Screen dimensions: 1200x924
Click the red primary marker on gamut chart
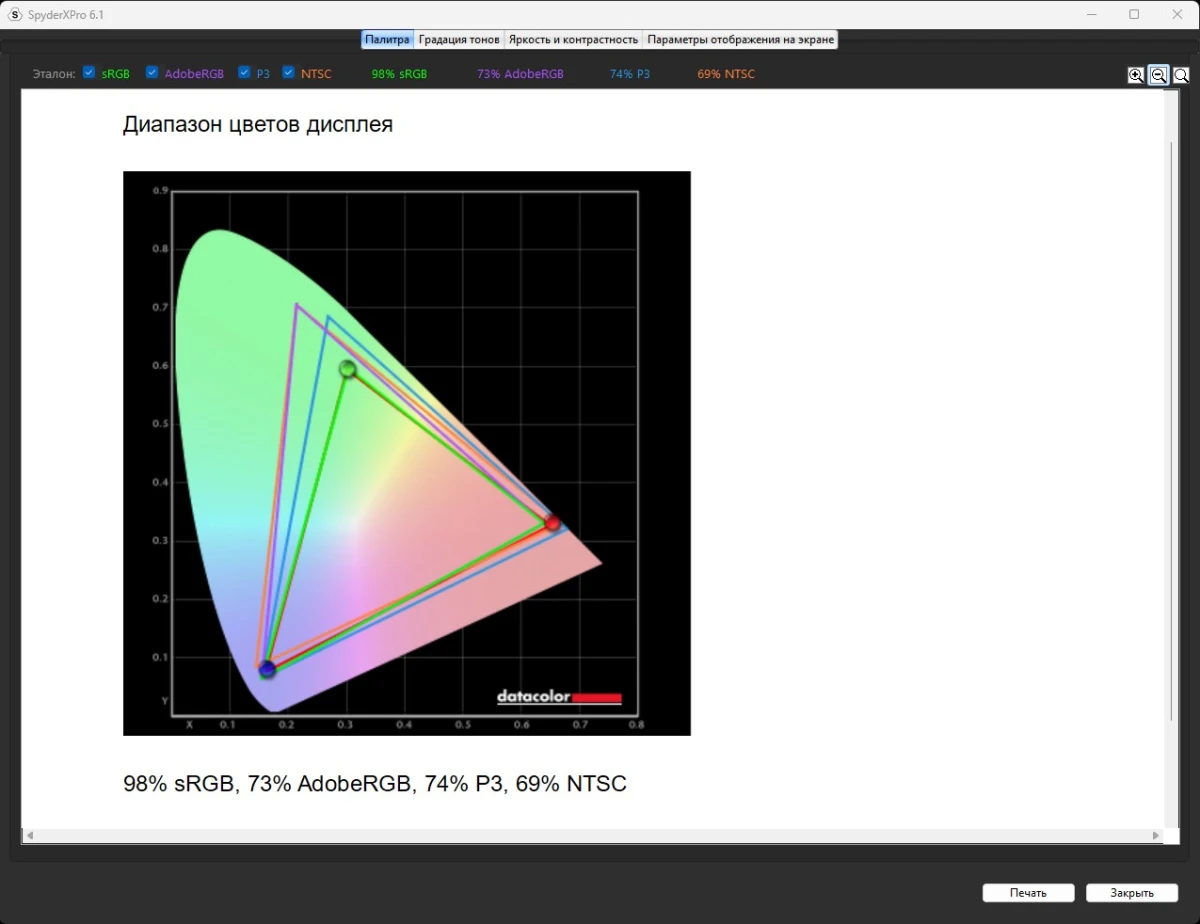(552, 522)
